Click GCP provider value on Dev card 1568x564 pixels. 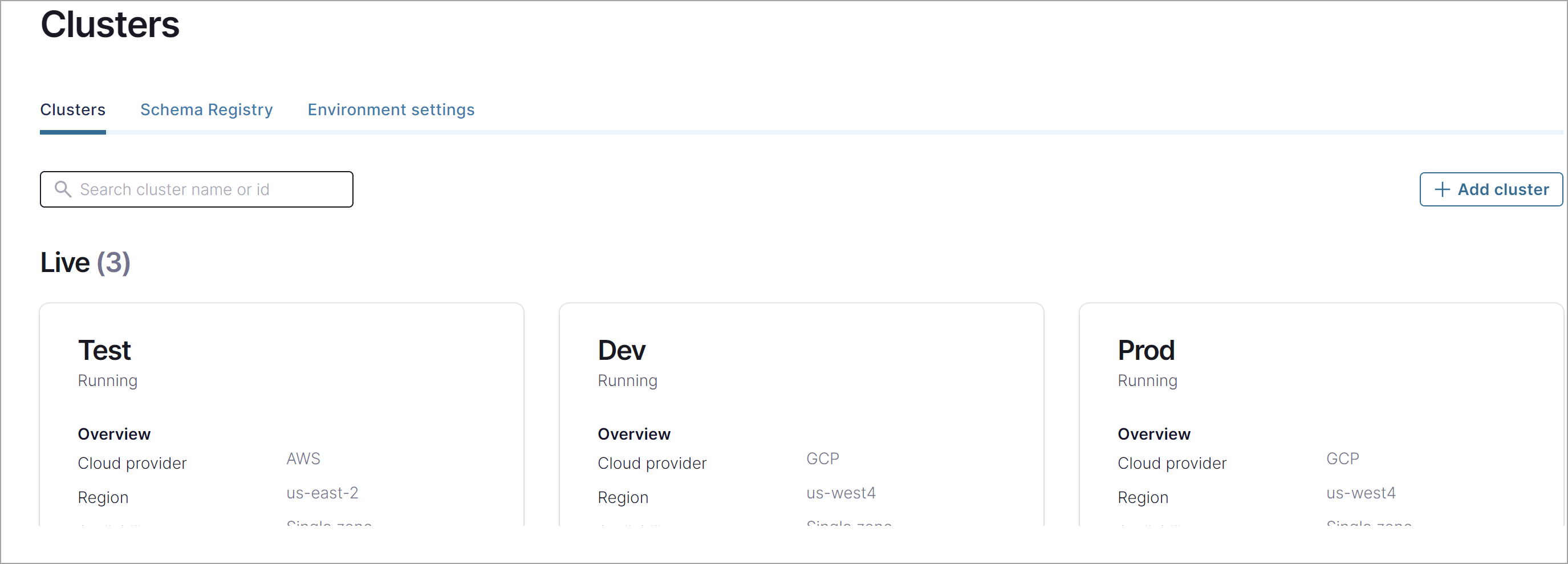(x=823, y=458)
